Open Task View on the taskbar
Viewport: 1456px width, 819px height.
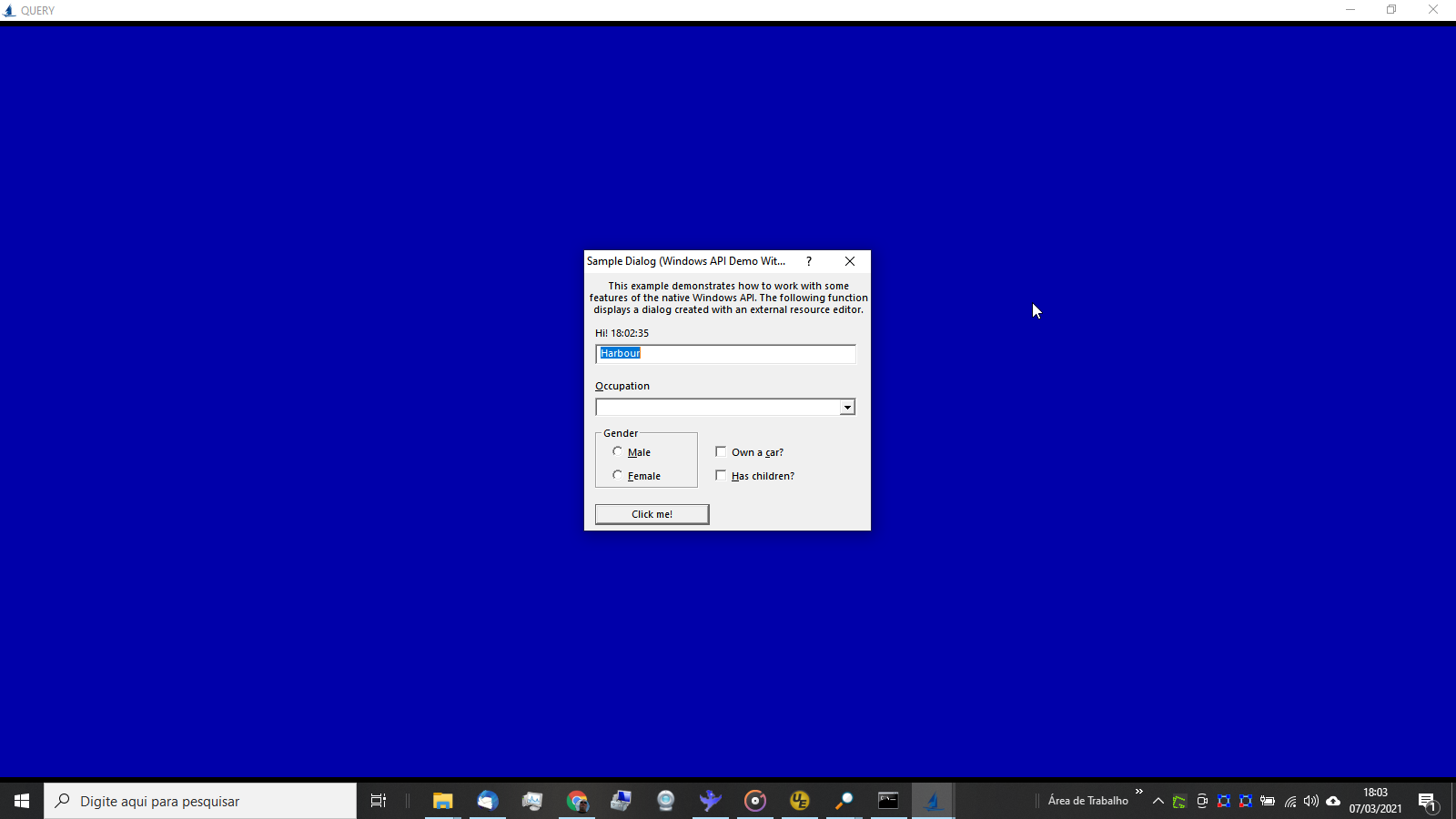pyautogui.click(x=379, y=801)
